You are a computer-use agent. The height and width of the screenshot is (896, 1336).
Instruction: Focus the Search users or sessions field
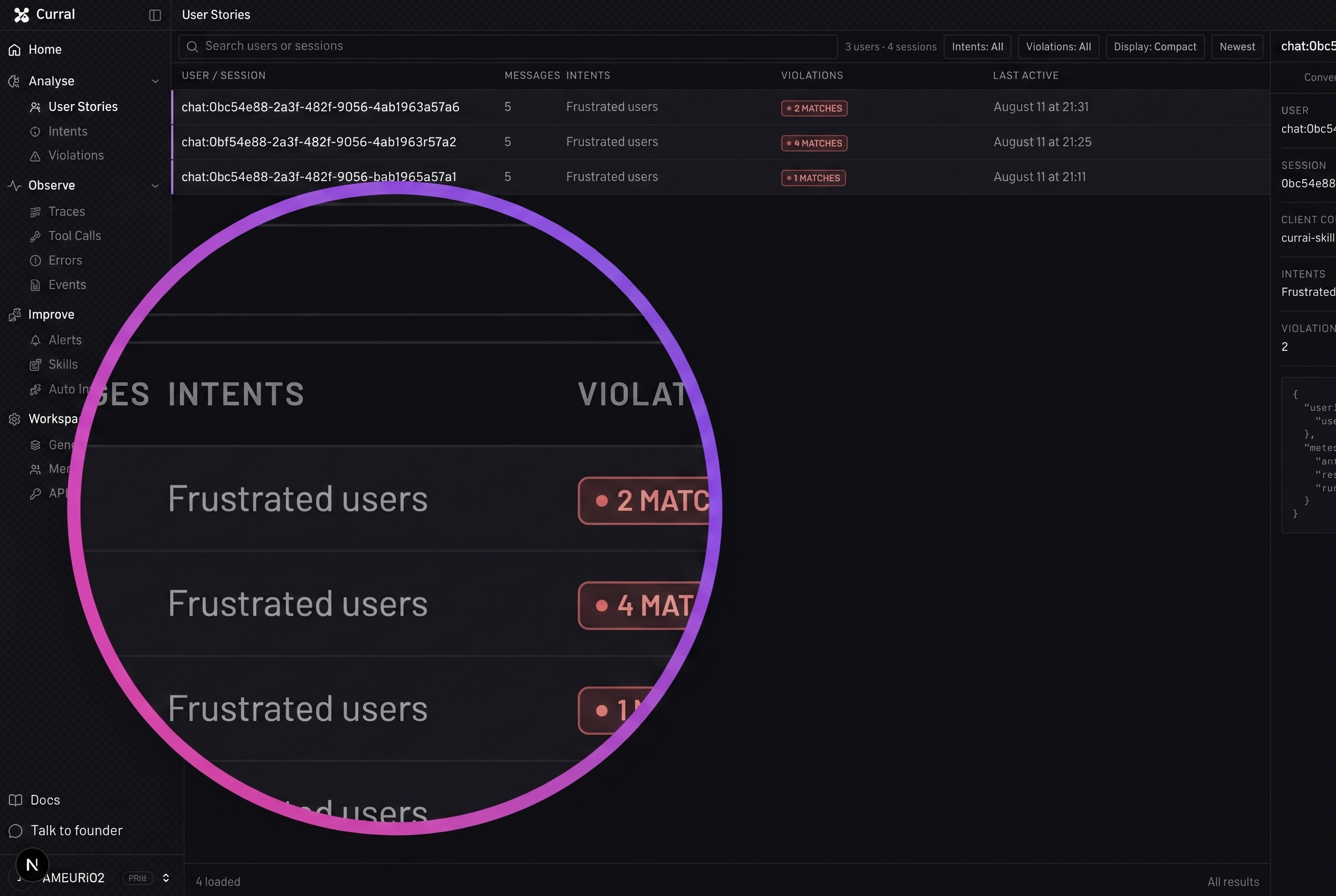(x=508, y=46)
